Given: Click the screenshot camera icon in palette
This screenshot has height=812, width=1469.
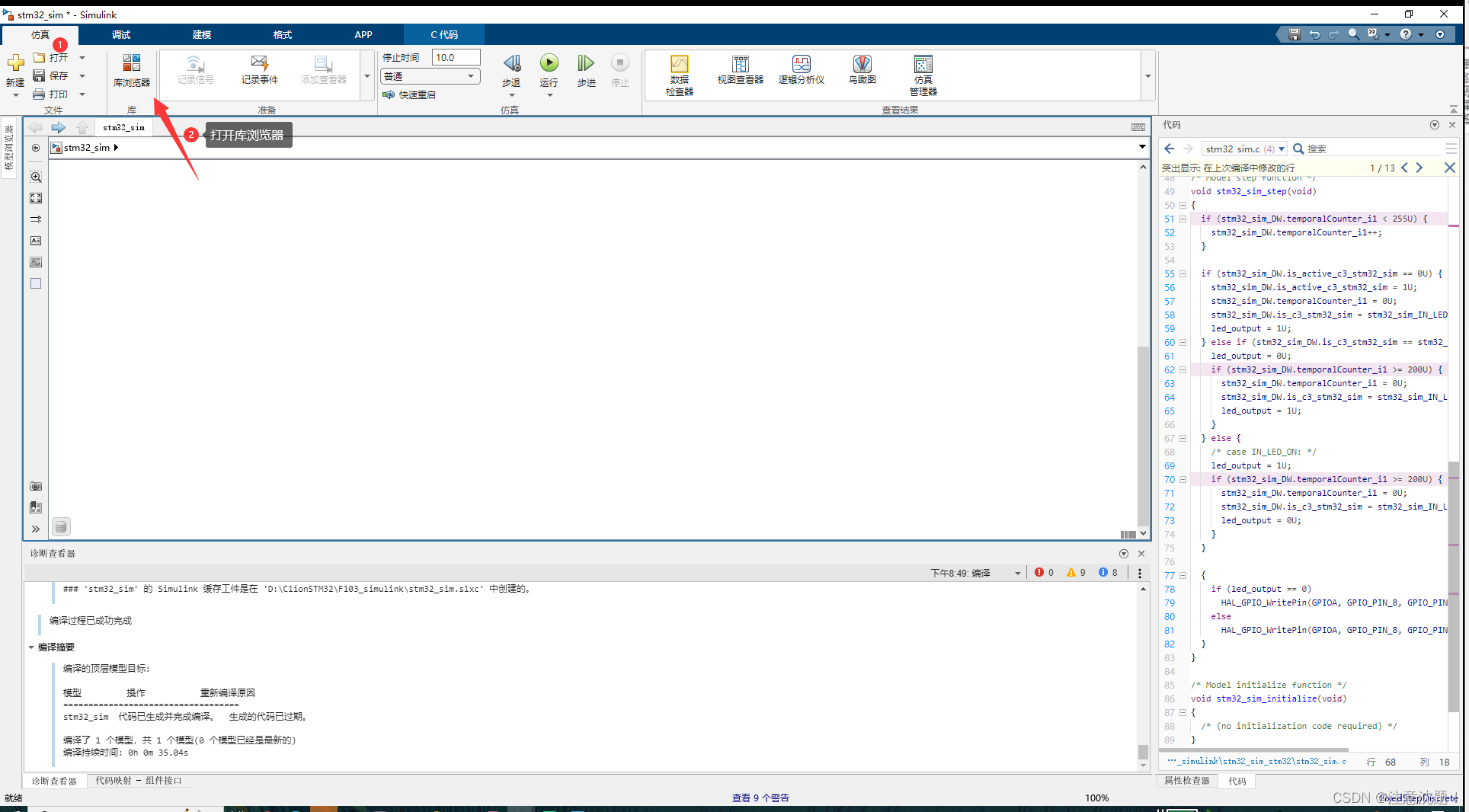Looking at the screenshot, I should [36, 486].
